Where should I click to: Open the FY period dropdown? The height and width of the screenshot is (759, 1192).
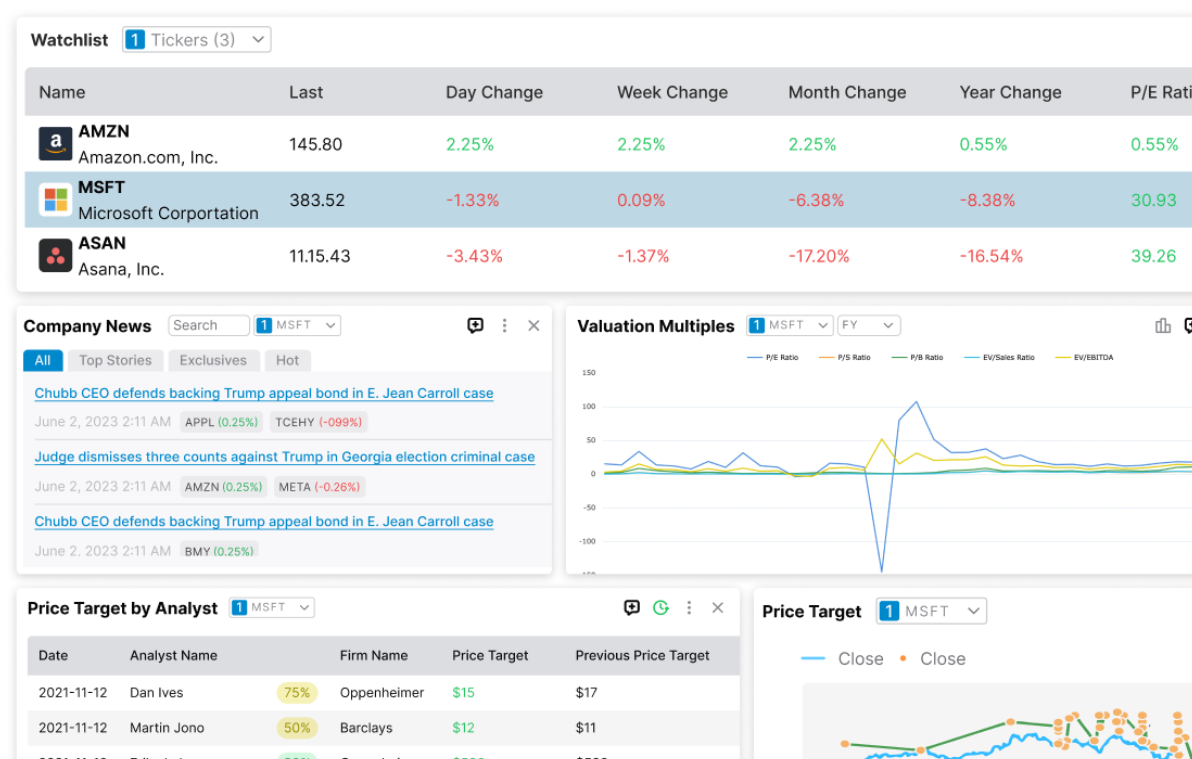(x=869, y=326)
